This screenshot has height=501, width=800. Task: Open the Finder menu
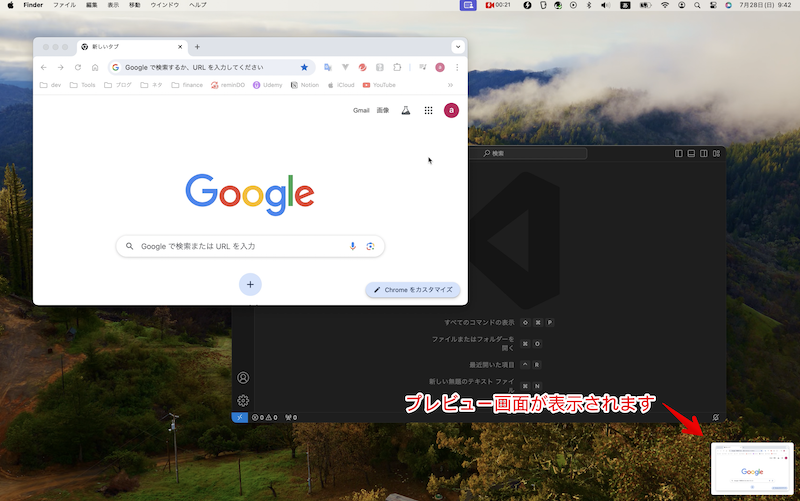(33, 5)
